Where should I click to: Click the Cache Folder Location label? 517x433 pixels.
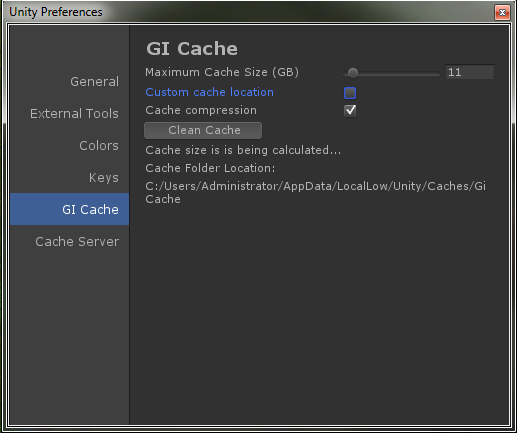pyautogui.click(x=210, y=168)
